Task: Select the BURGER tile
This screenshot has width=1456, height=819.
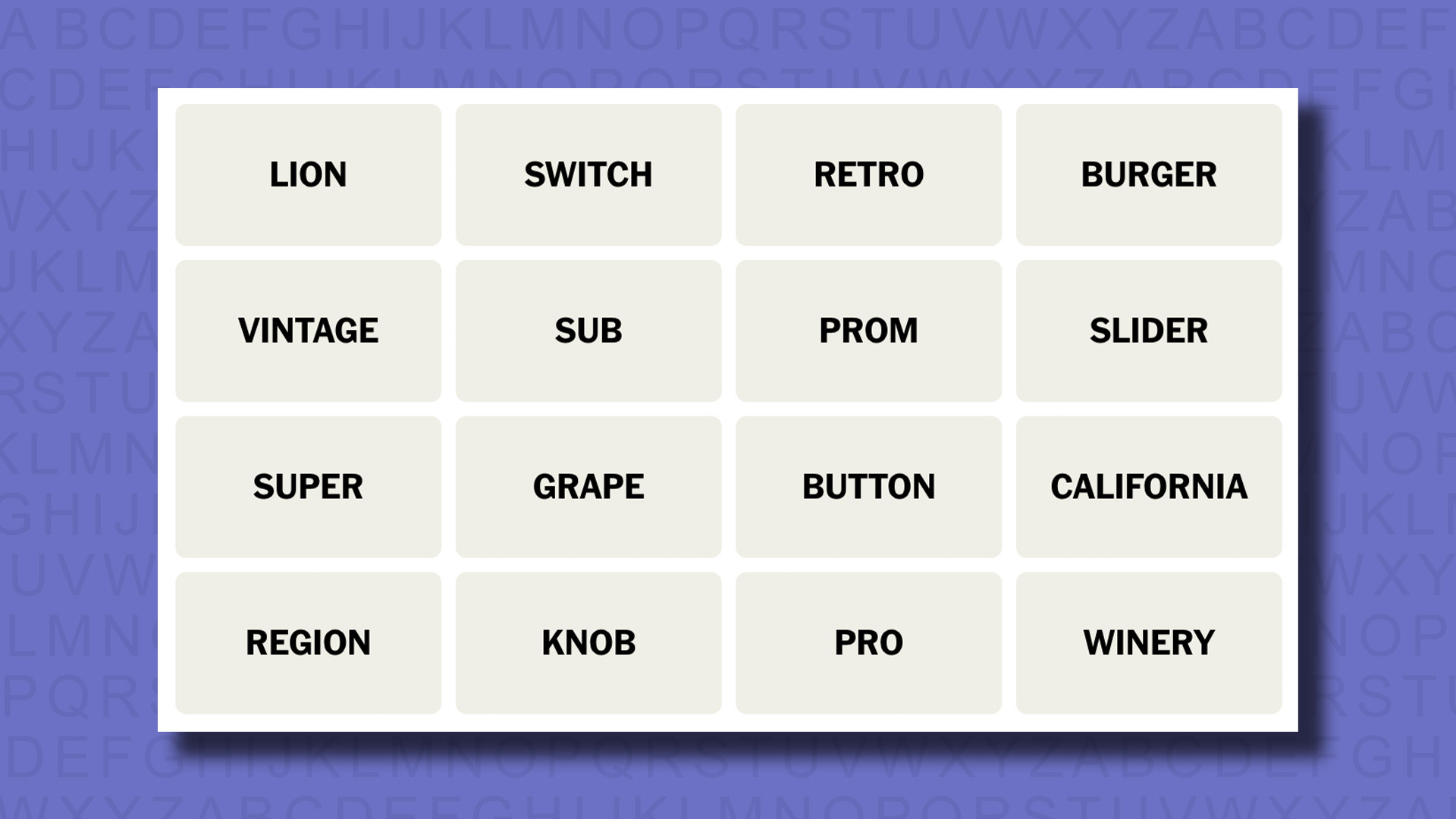Action: point(1149,174)
